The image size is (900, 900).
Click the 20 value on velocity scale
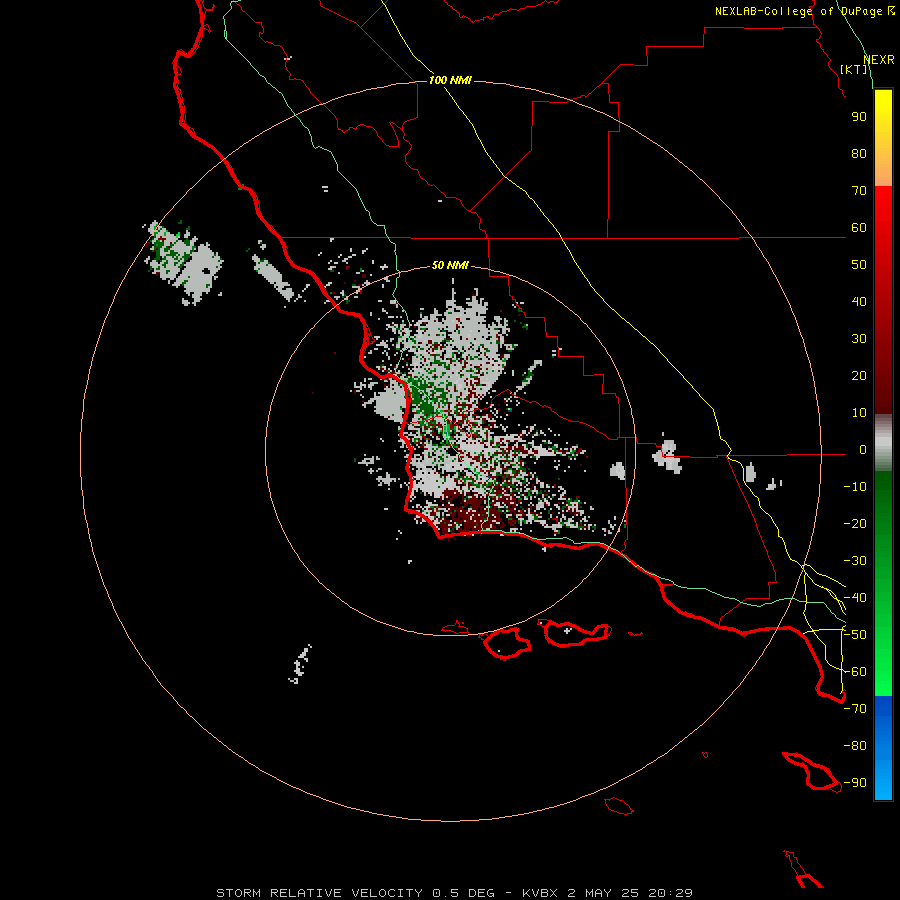pyautogui.click(x=859, y=376)
